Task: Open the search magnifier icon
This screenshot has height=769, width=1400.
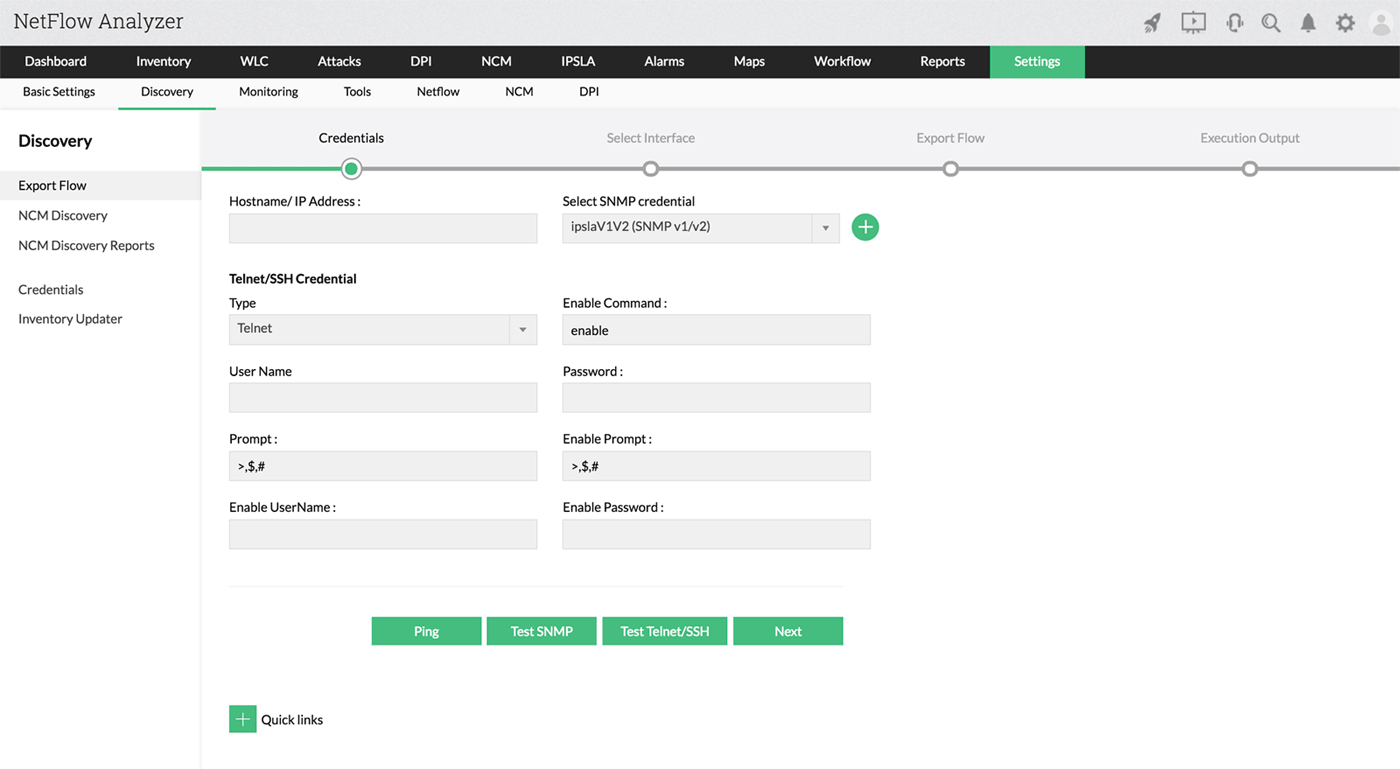Action: click(x=1271, y=23)
